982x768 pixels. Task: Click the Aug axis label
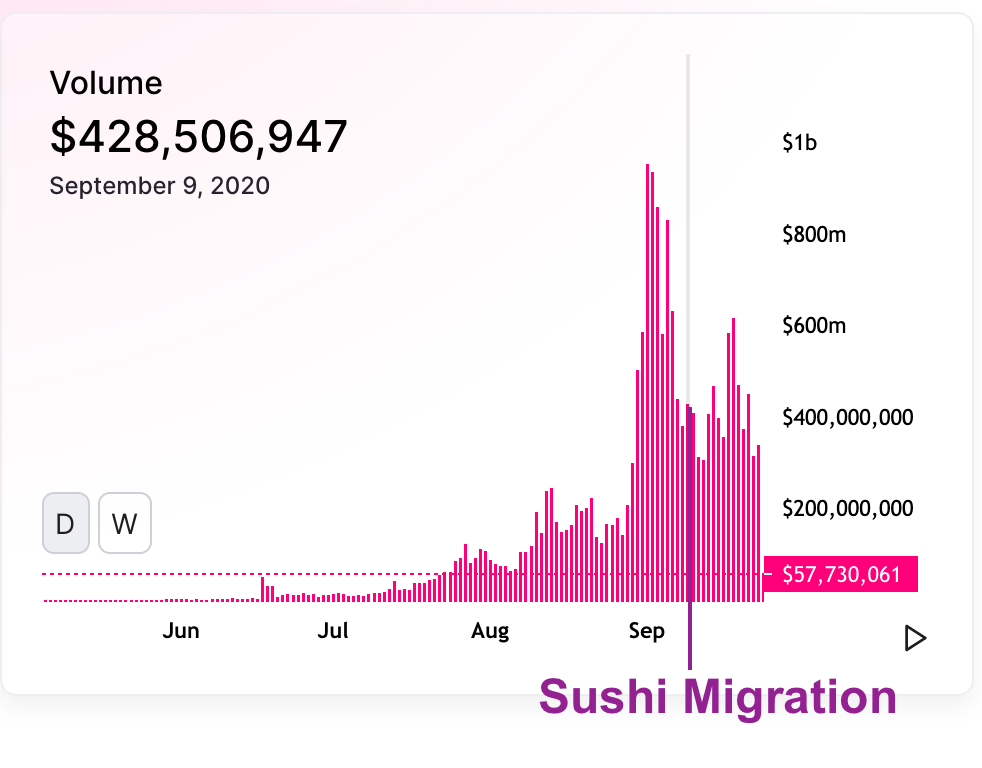(490, 631)
